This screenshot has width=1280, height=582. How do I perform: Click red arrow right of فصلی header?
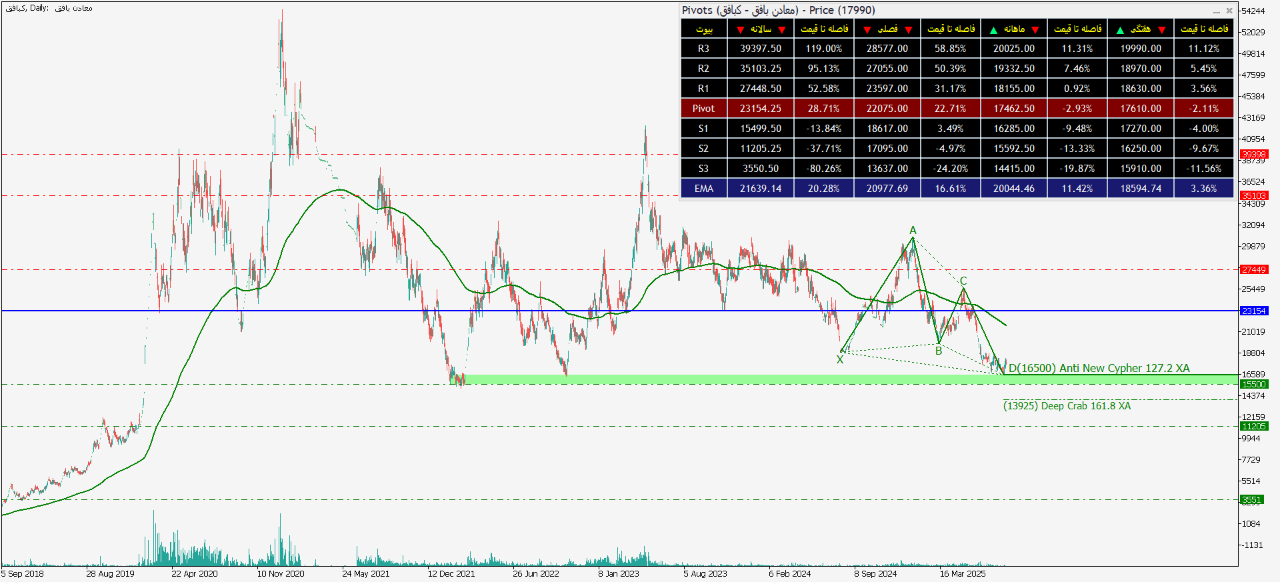tap(908, 30)
